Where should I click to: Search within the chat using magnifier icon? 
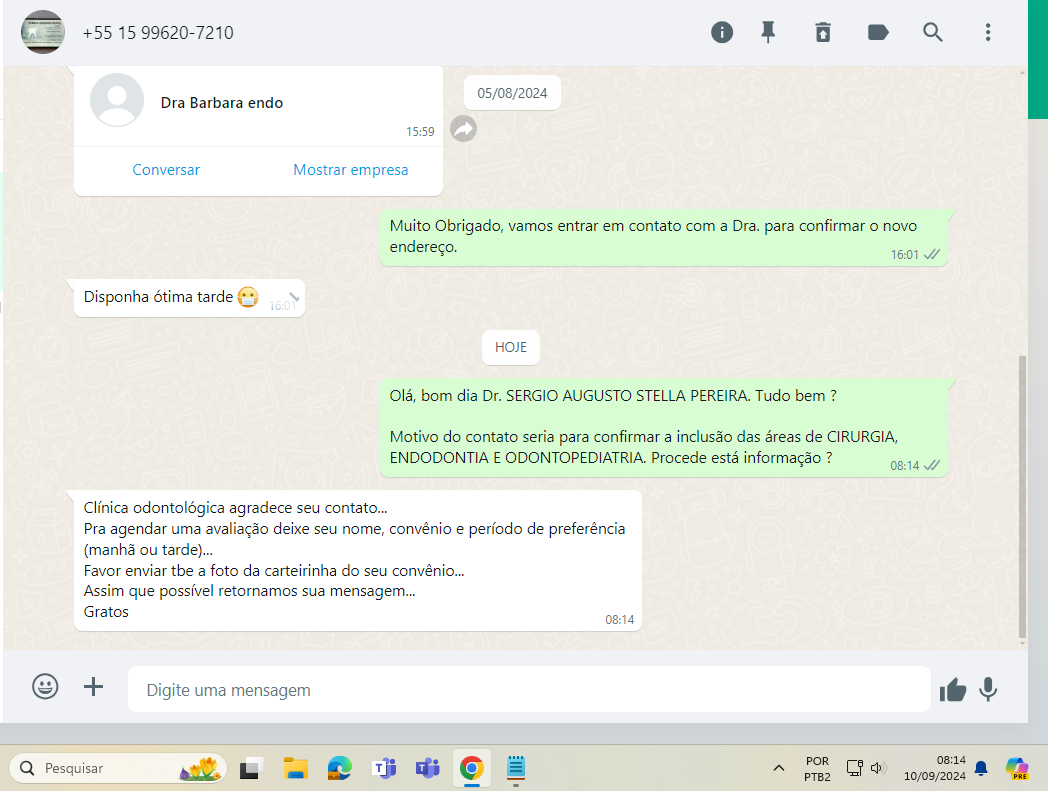coord(932,32)
